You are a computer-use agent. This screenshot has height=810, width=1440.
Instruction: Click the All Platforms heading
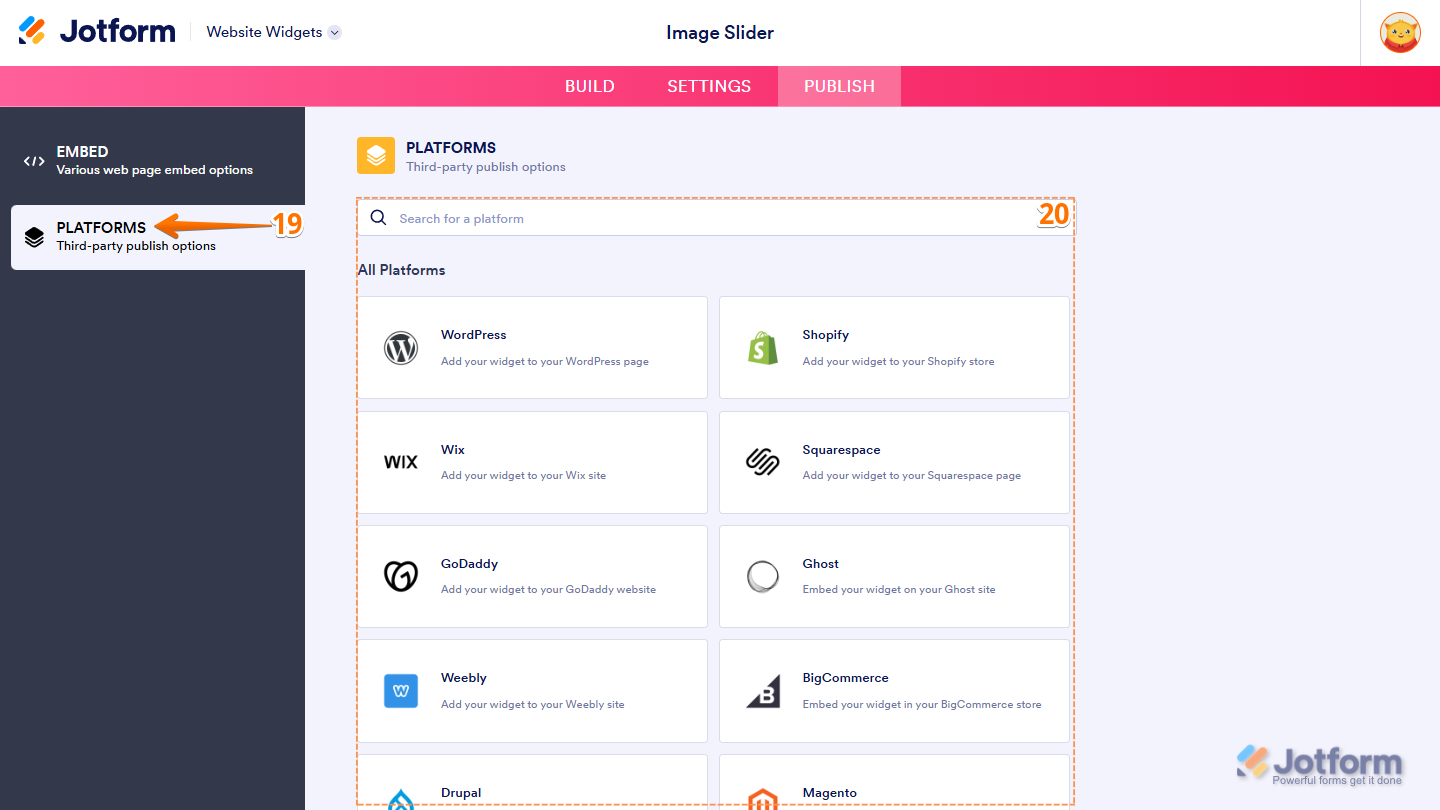[x=402, y=270]
